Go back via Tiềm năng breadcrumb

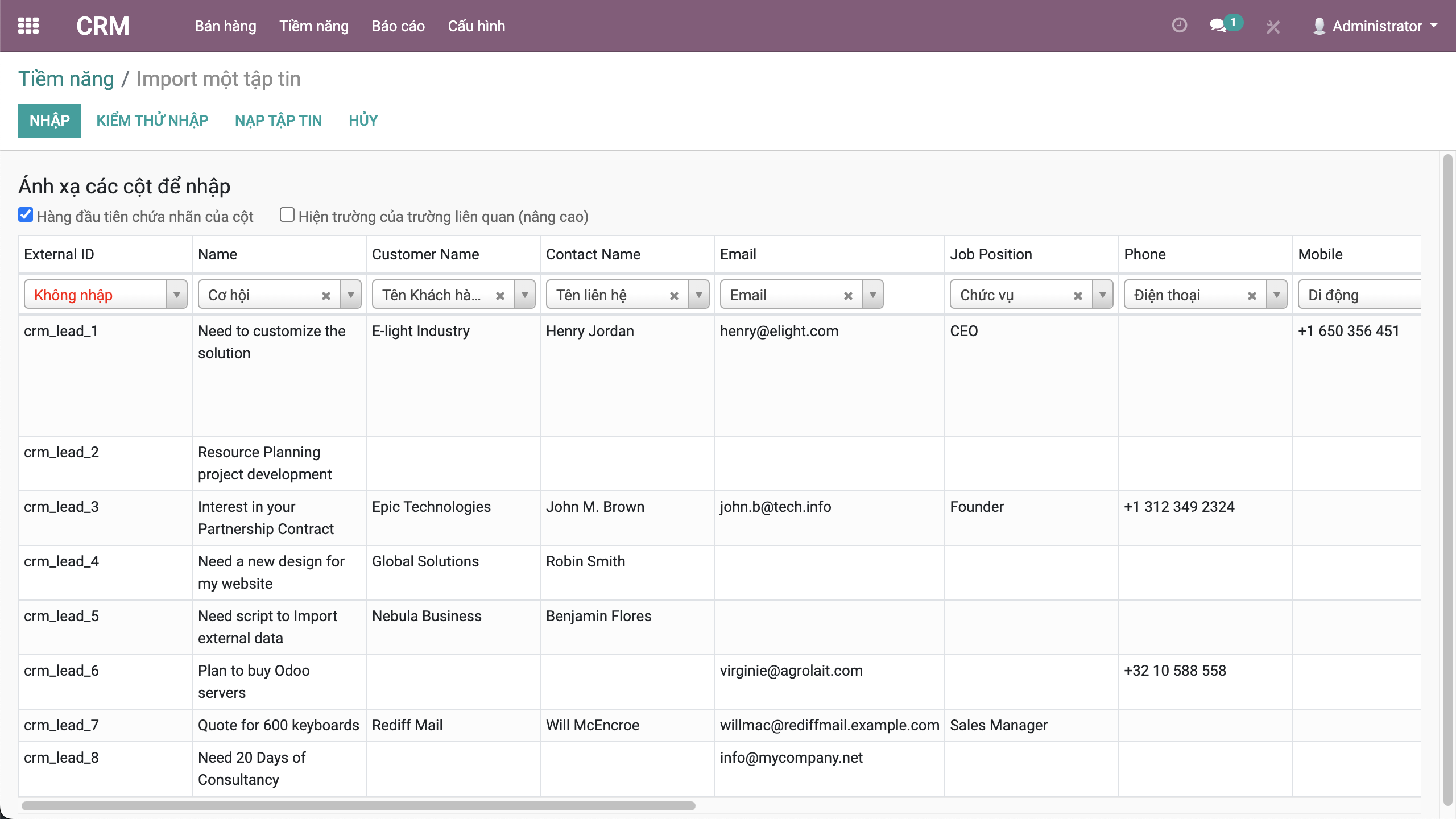click(x=66, y=79)
